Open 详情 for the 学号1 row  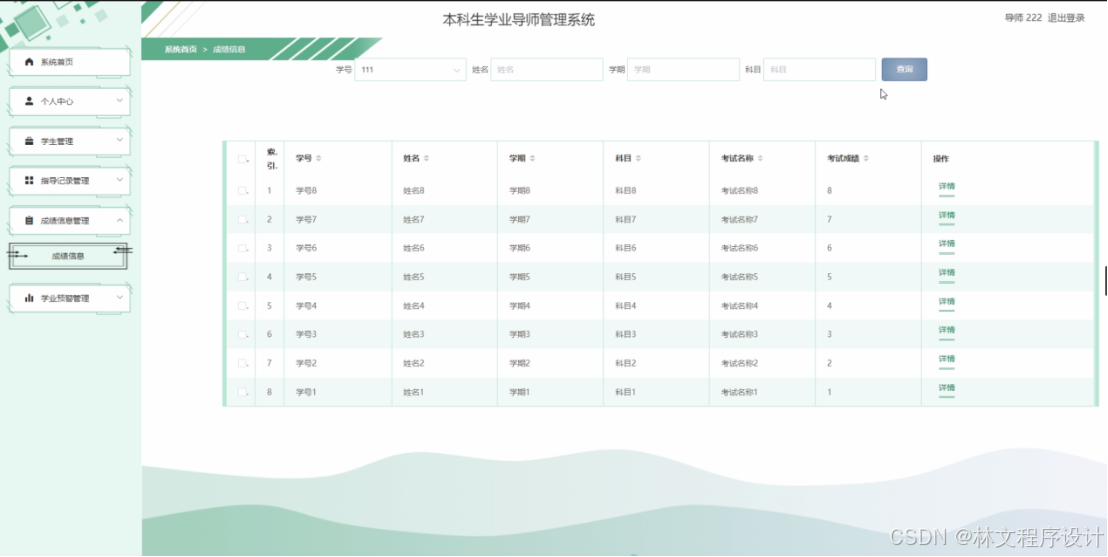tap(946, 388)
